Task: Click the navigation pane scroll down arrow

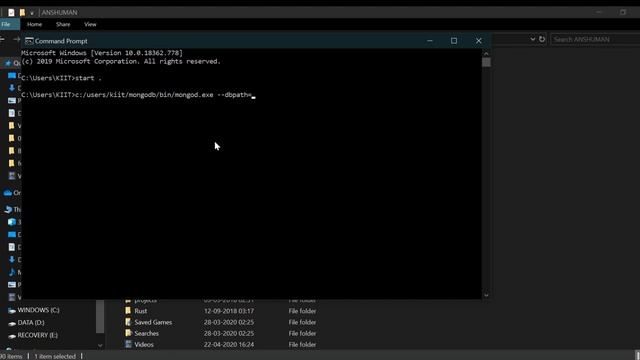Action: (100, 346)
